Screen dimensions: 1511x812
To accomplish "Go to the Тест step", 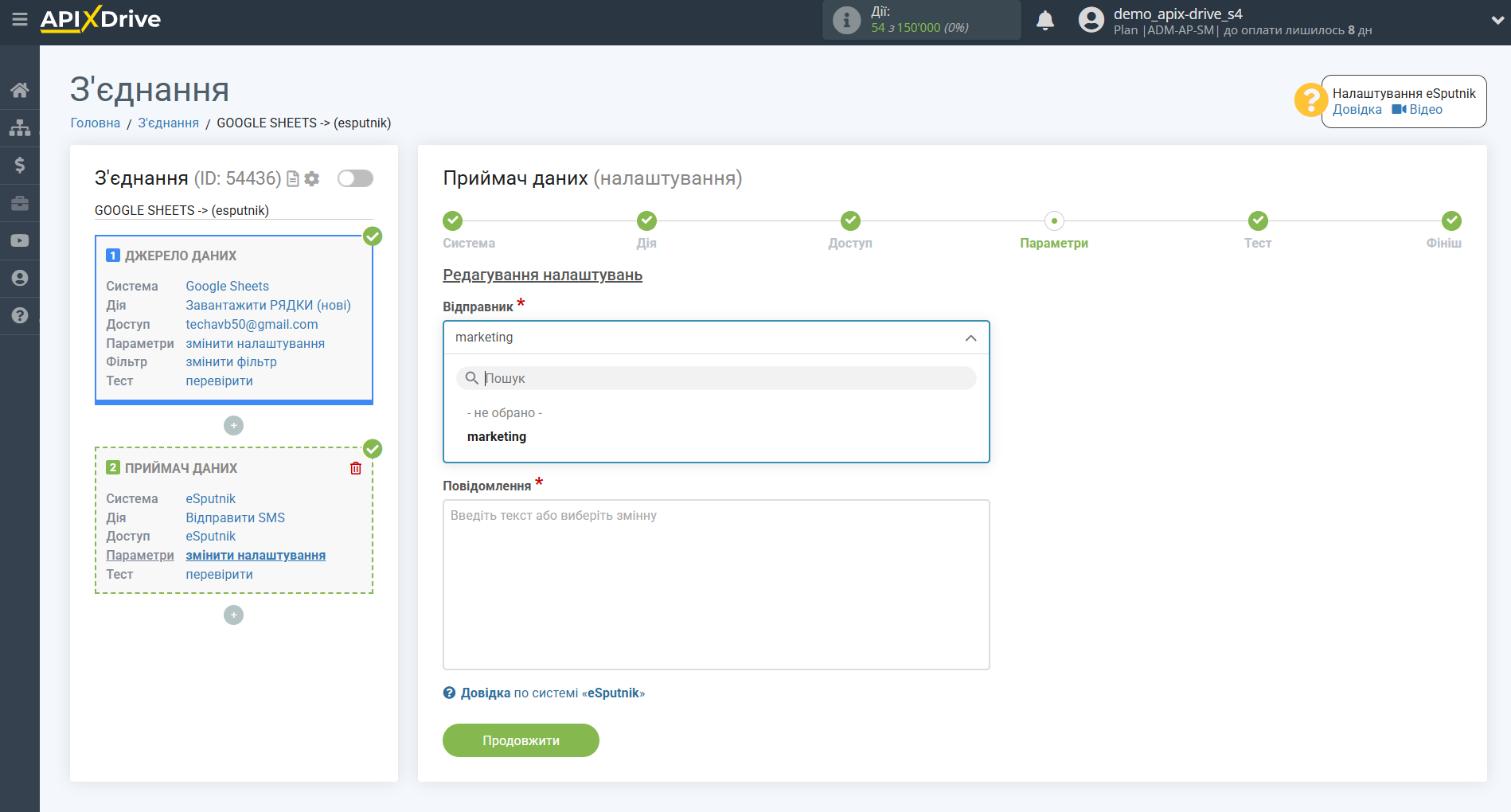I will (x=1258, y=221).
